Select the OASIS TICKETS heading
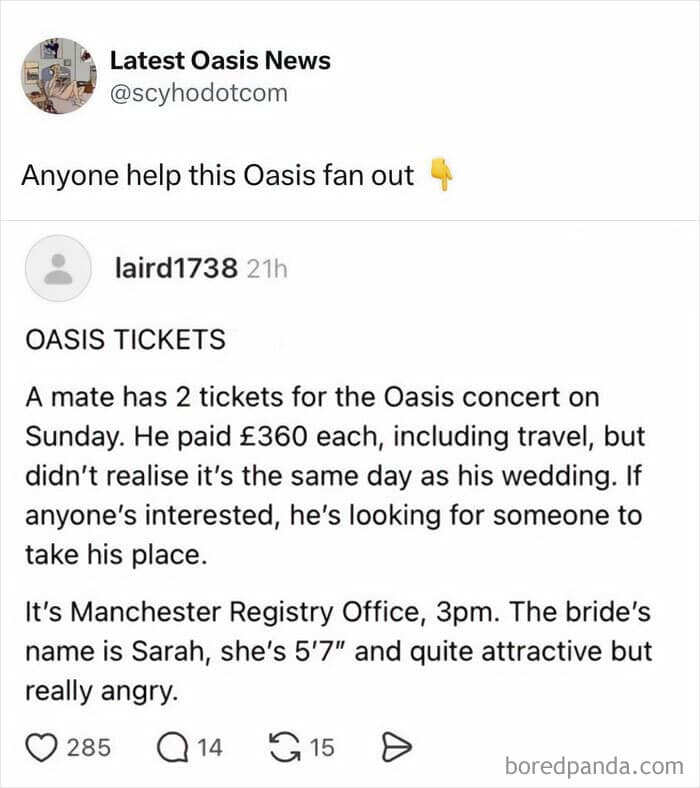The image size is (700, 788). (x=125, y=339)
